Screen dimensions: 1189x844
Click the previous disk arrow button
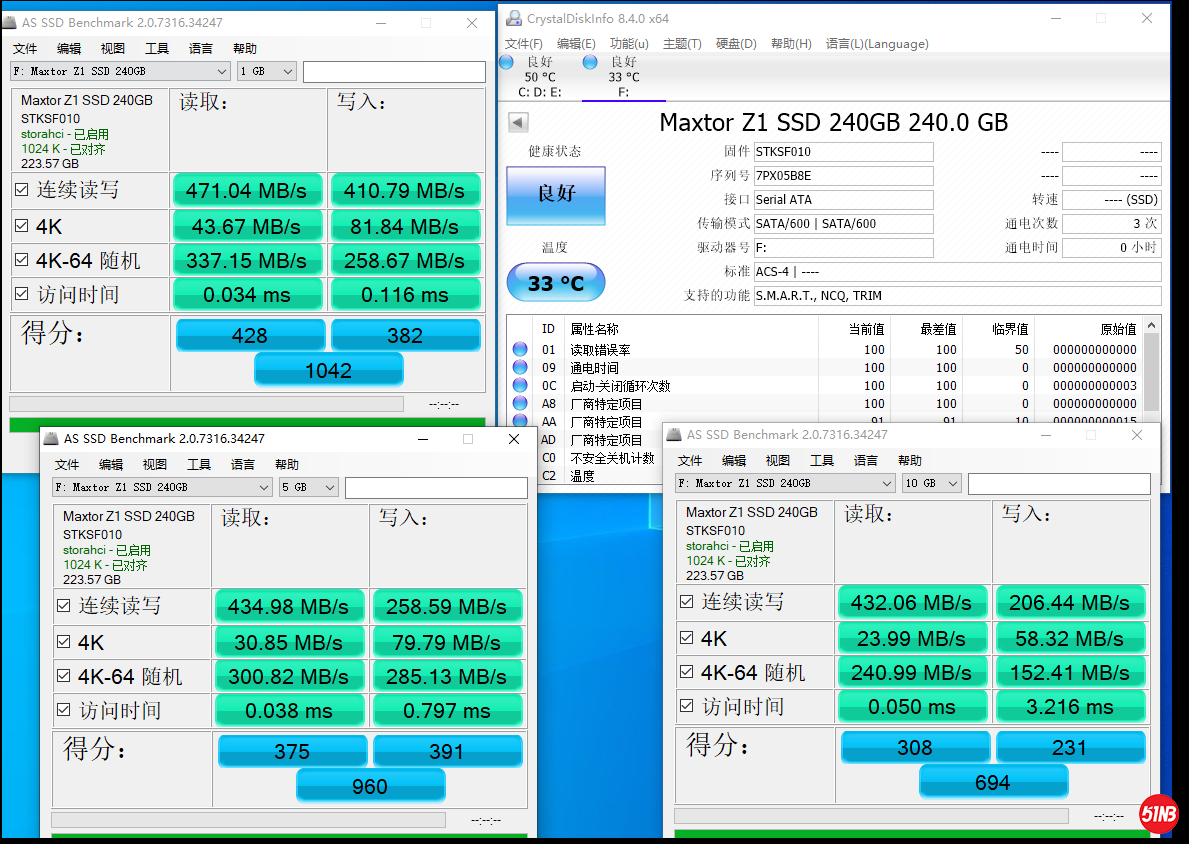[x=518, y=122]
